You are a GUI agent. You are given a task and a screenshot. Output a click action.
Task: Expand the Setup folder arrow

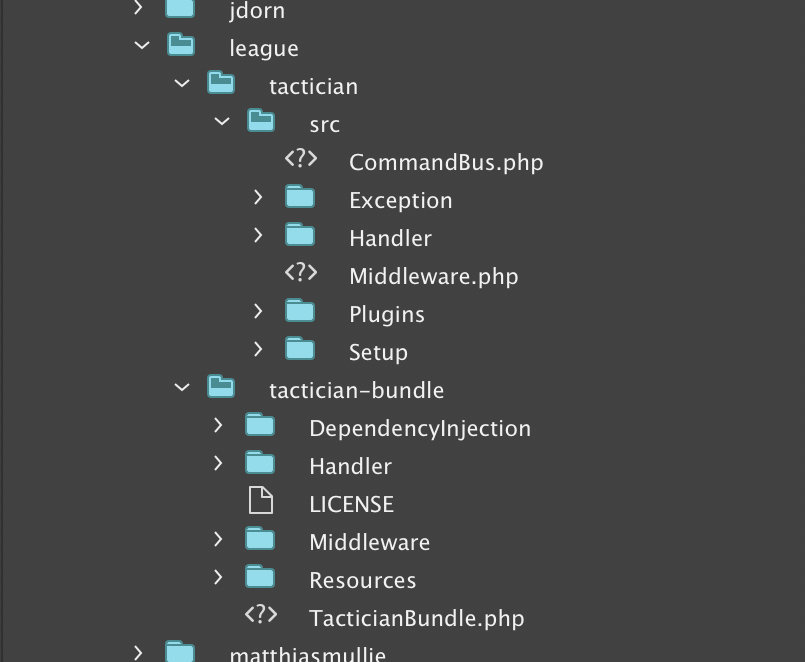tap(258, 350)
